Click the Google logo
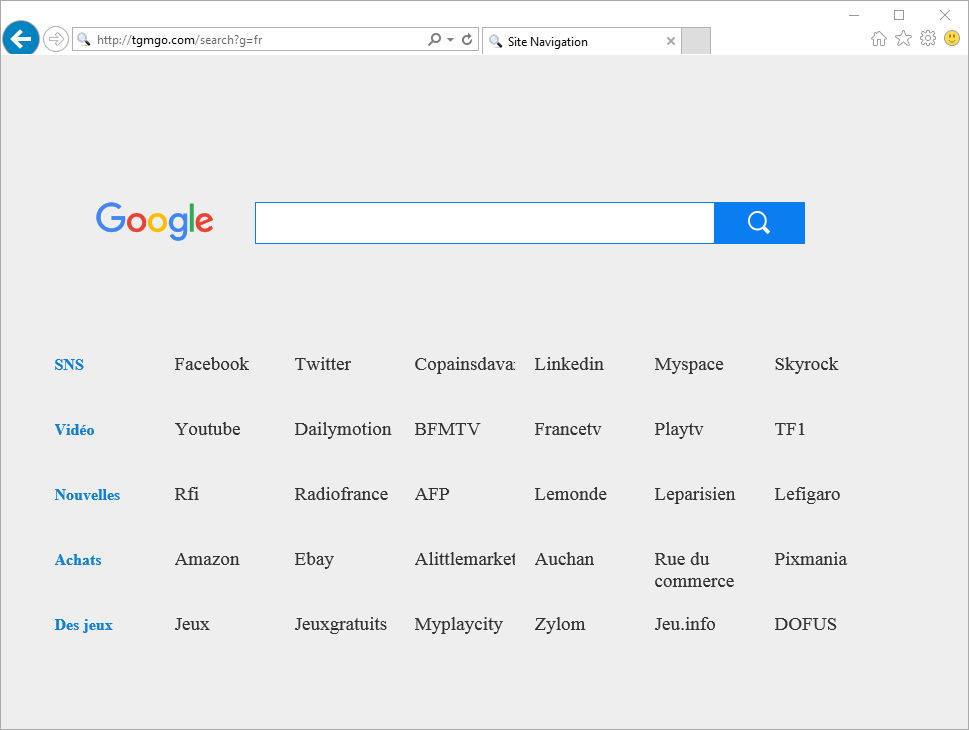The height and width of the screenshot is (730, 969). pyautogui.click(x=155, y=221)
